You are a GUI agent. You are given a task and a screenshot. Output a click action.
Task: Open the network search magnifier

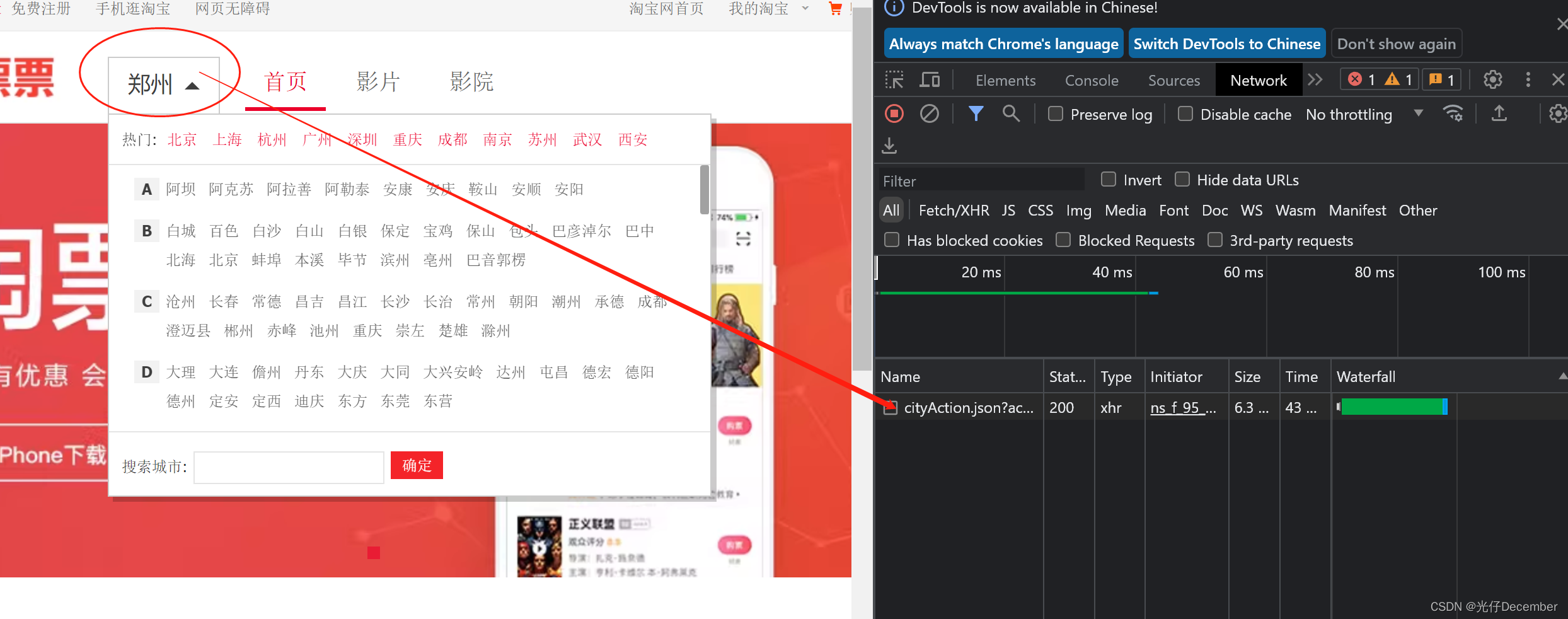click(1011, 113)
